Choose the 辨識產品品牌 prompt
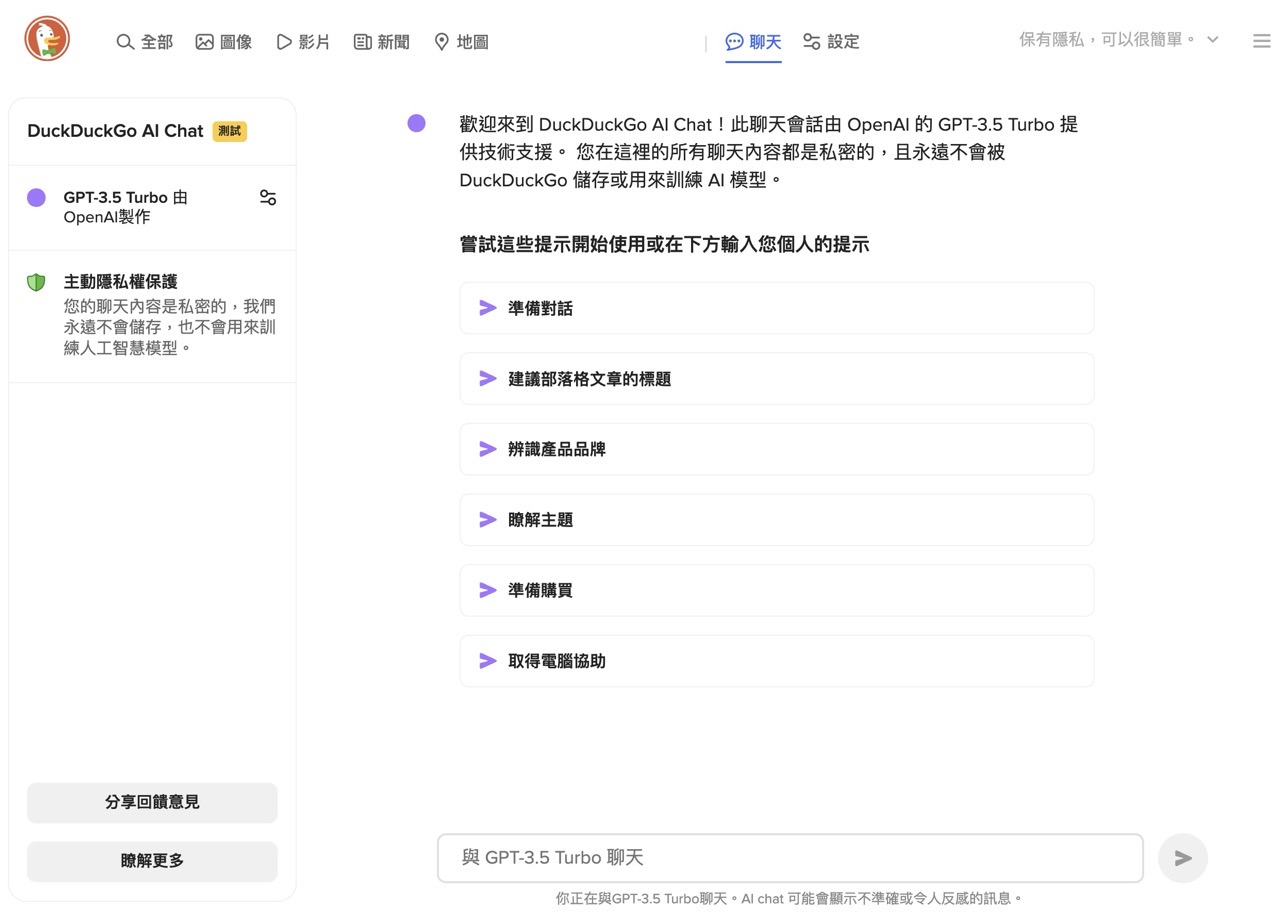 (x=777, y=449)
